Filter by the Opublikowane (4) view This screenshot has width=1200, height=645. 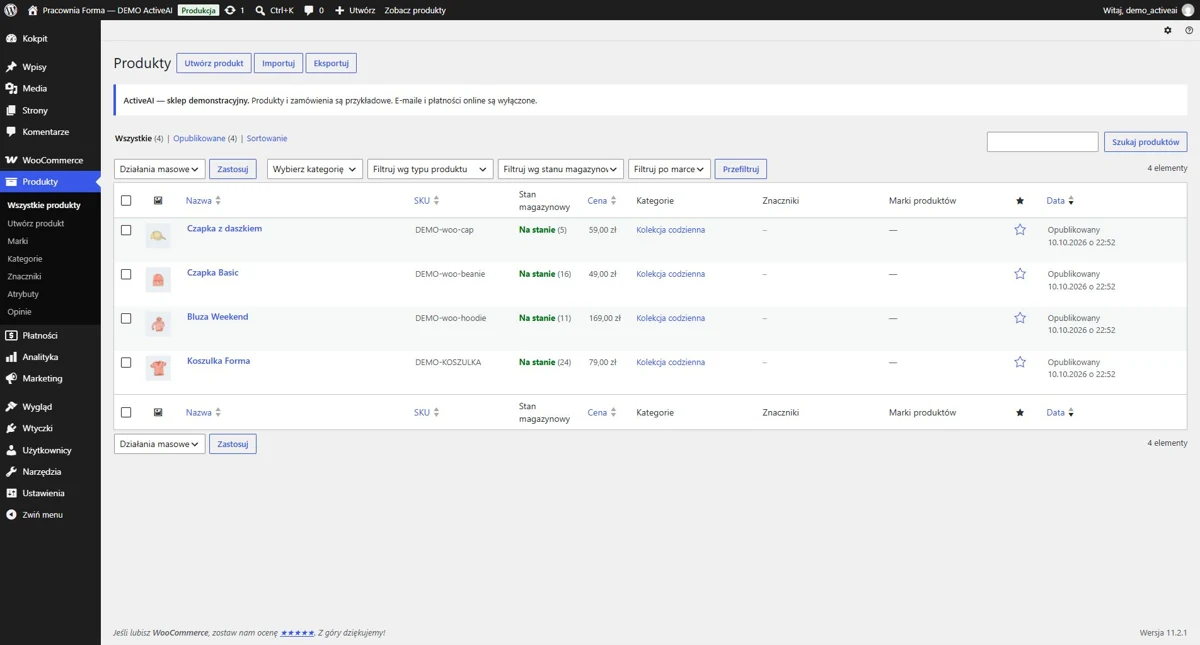click(205, 139)
